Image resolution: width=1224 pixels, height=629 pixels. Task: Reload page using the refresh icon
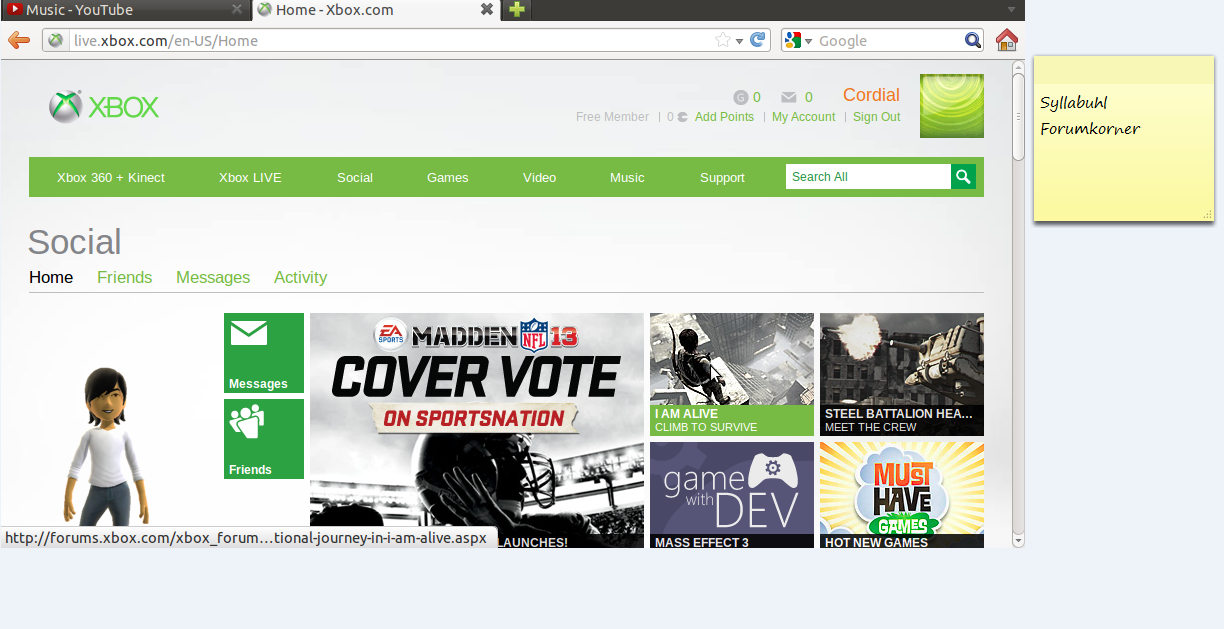758,40
